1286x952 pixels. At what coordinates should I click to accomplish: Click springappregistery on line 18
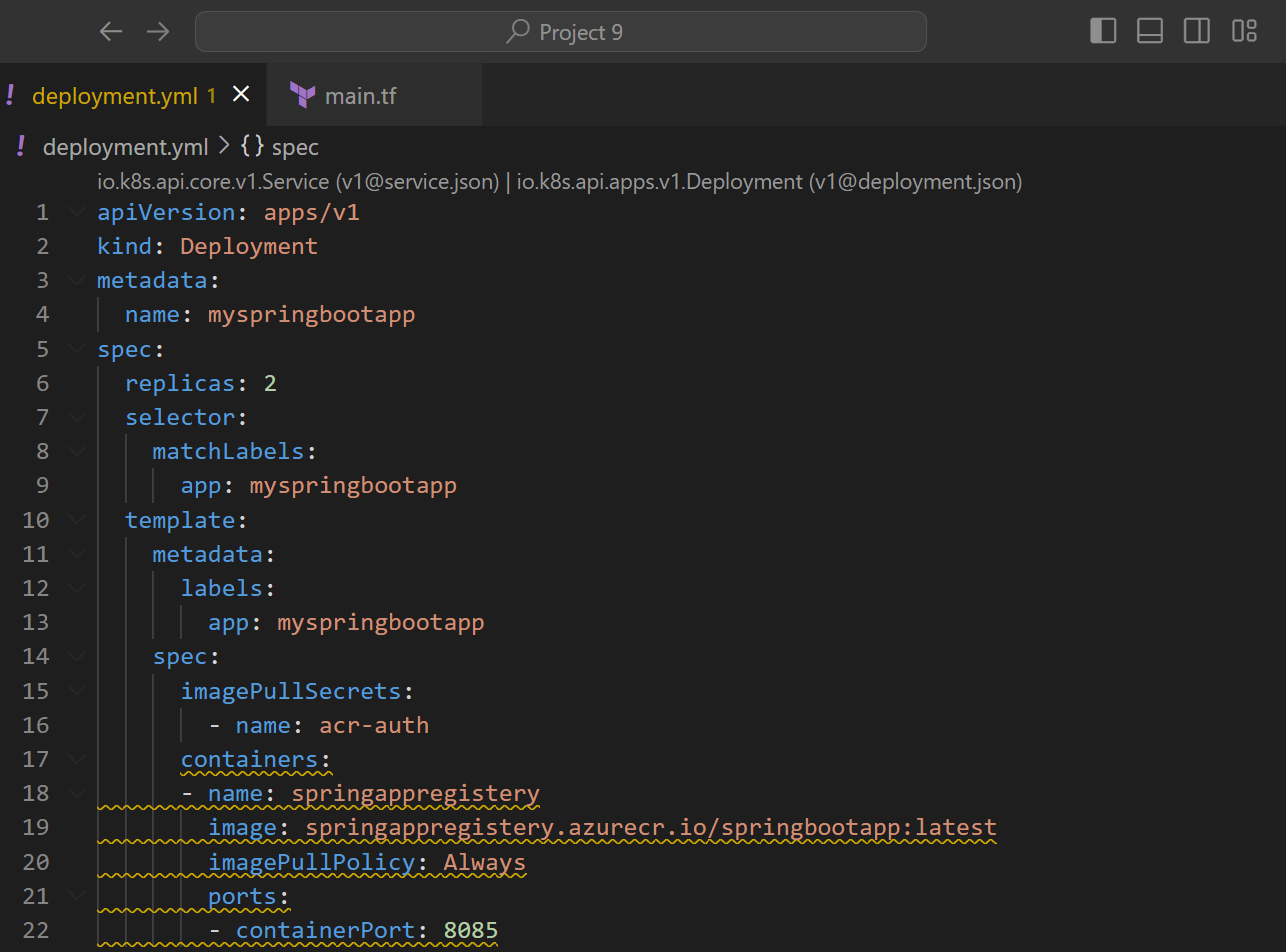tap(416, 794)
